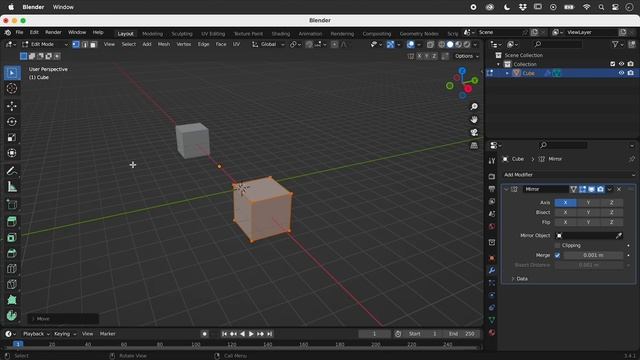Screen dimensions: 640x360
Task: Enable the Clipping checkbox
Action: coord(558,245)
